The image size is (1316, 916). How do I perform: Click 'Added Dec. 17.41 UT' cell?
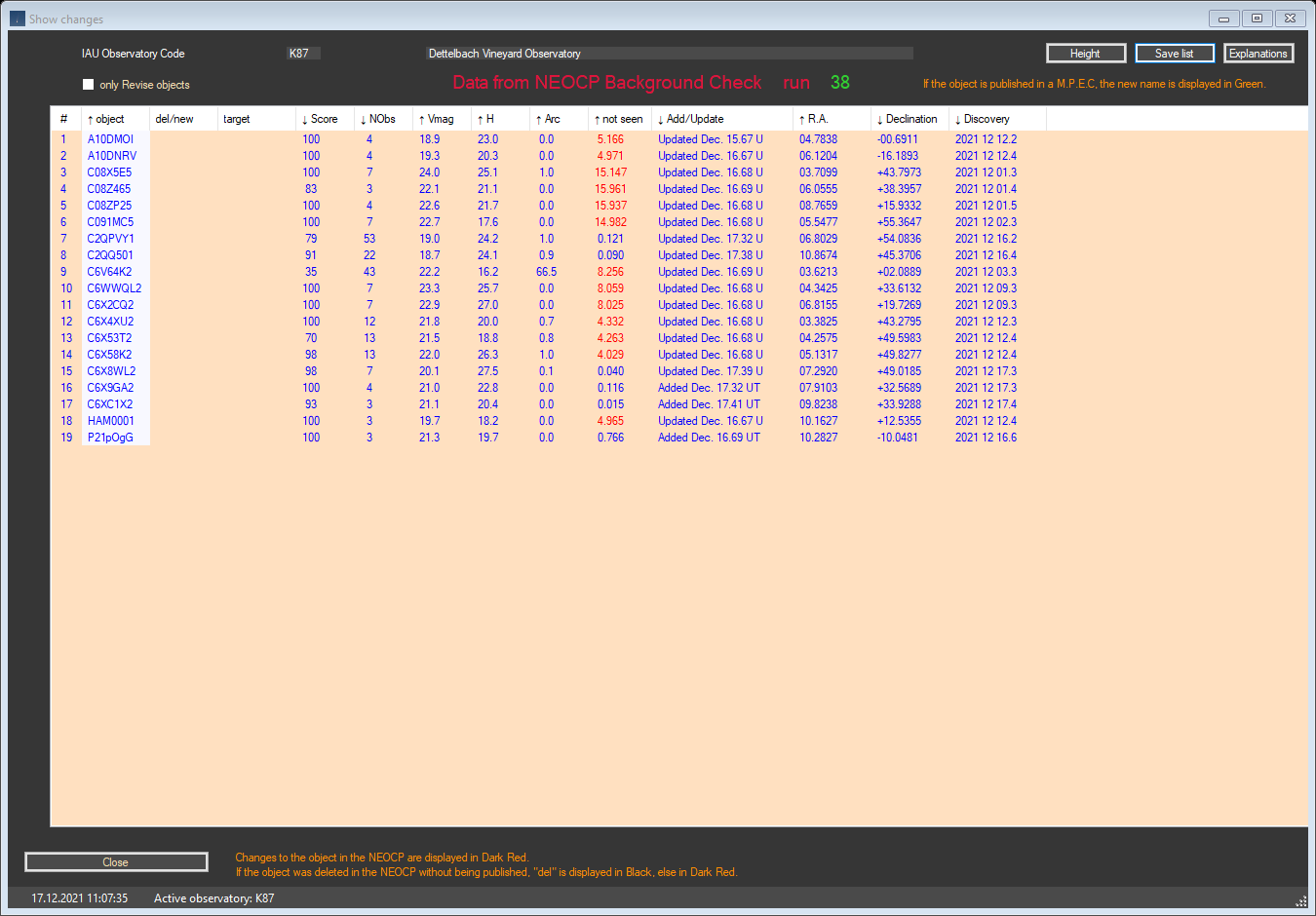(709, 404)
